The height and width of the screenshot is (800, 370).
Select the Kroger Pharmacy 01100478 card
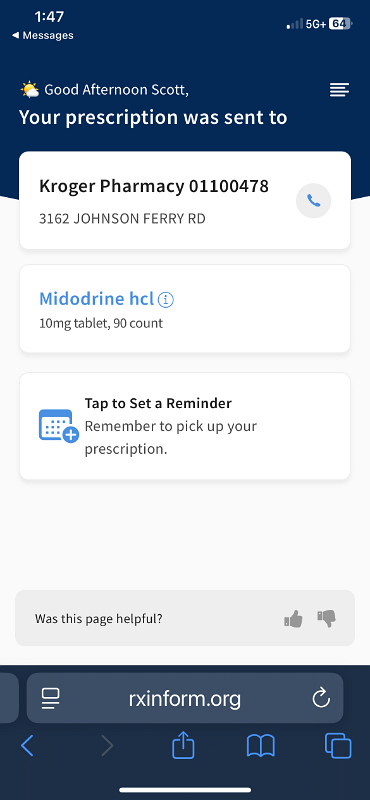(185, 201)
